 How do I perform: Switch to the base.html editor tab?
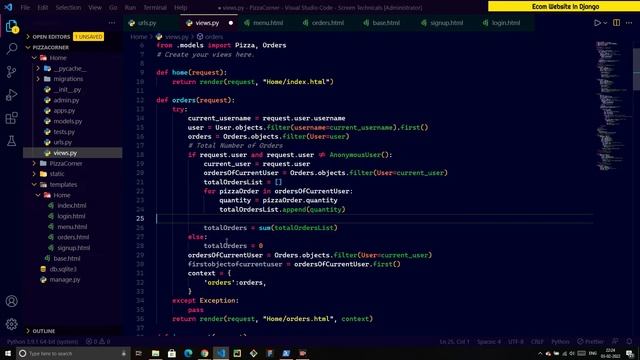coord(386,23)
